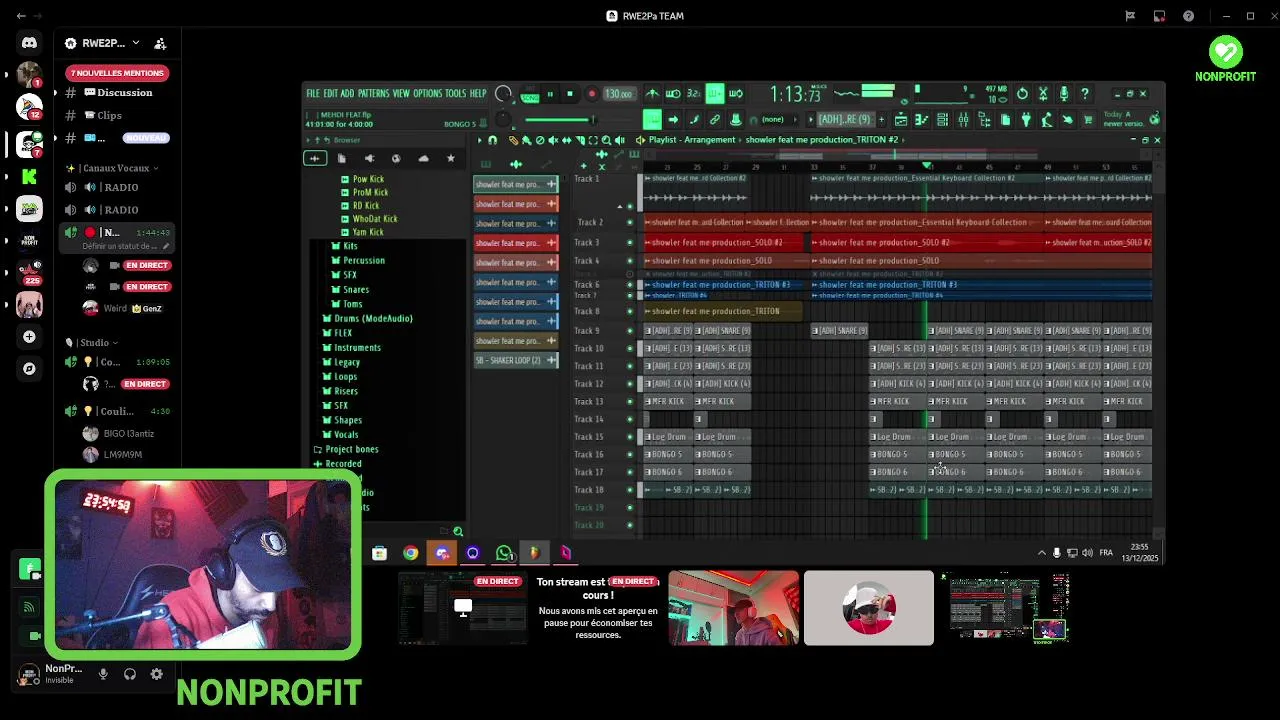Click the browser search magnifier icon

[x=458, y=531]
